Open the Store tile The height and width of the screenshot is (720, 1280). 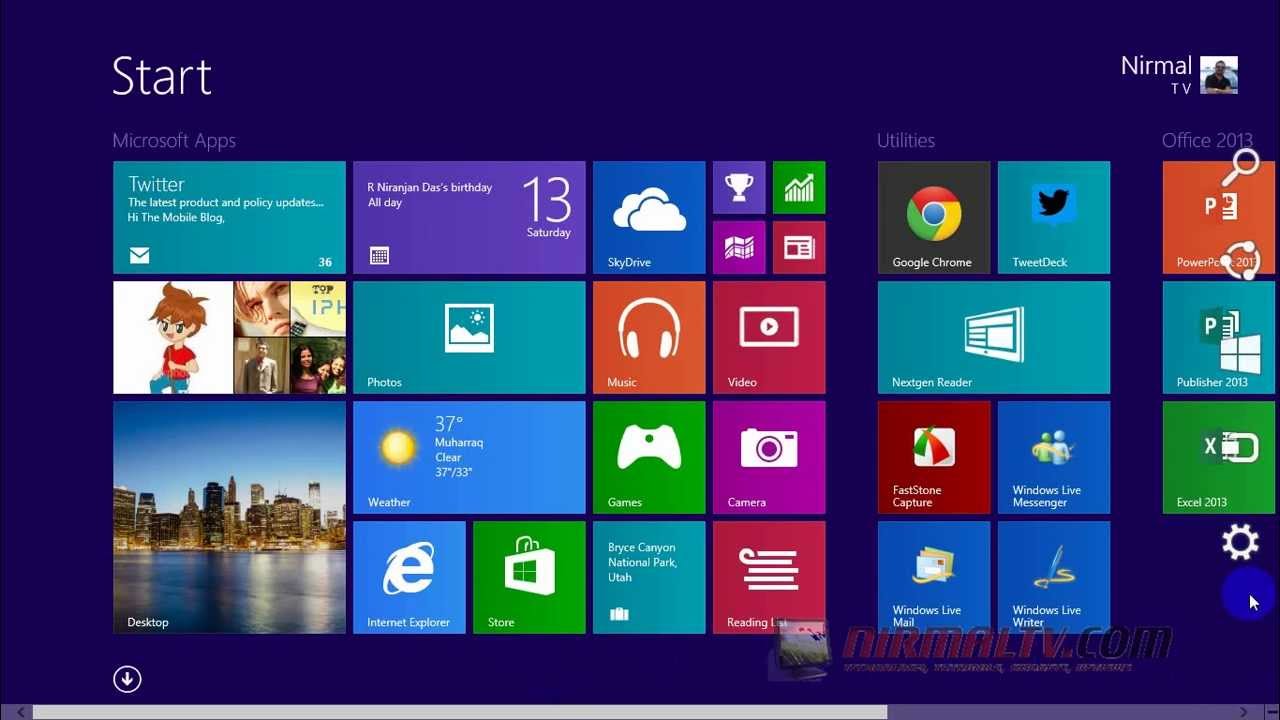pyautogui.click(x=529, y=577)
